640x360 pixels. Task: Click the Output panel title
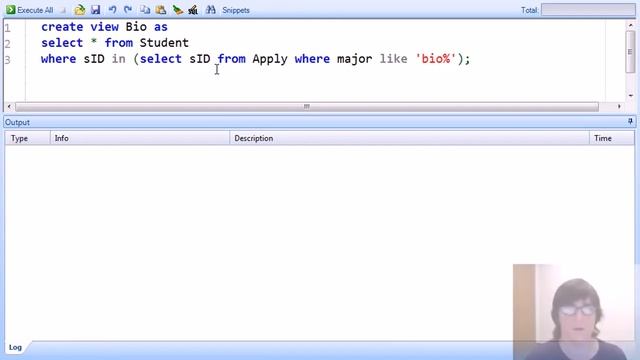[17, 122]
